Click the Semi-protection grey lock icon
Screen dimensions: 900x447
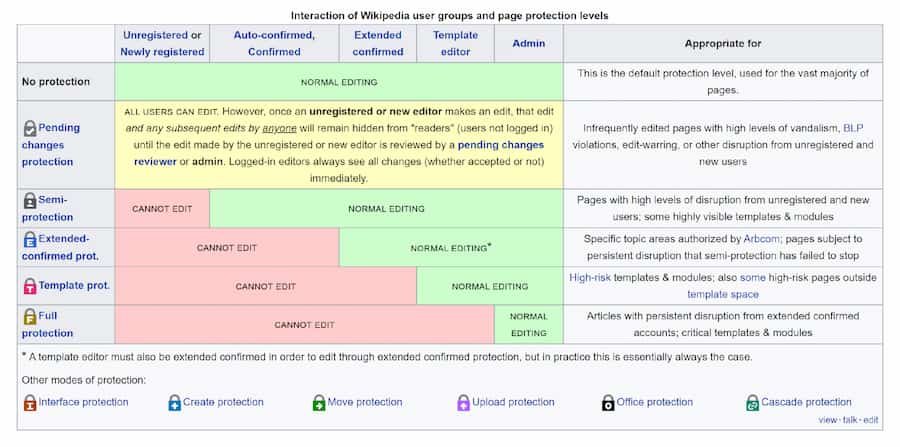30,200
